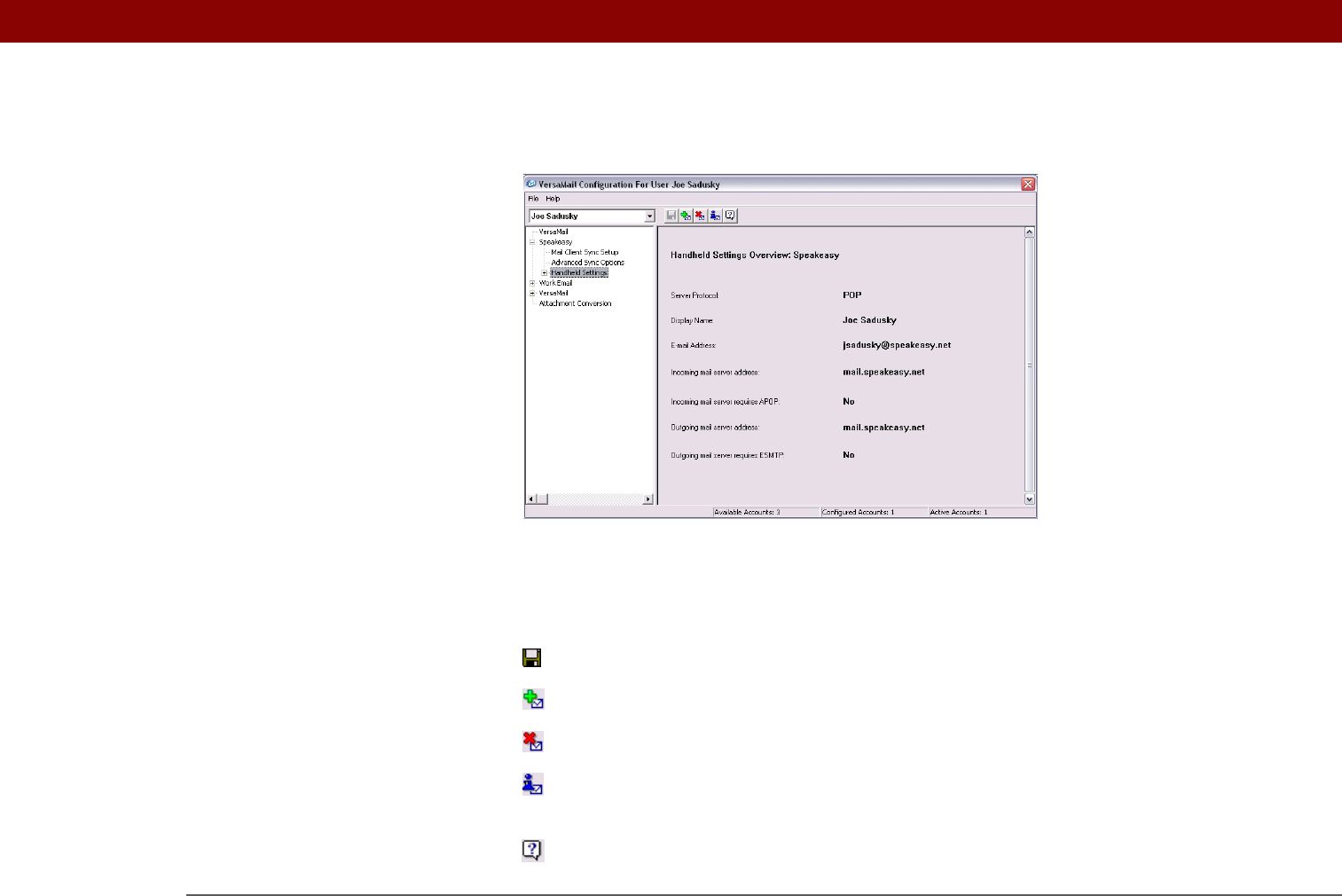Select Advanced Sync Options in tree
The height and width of the screenshot is (896, 1342).
click(x=587, y=263)
